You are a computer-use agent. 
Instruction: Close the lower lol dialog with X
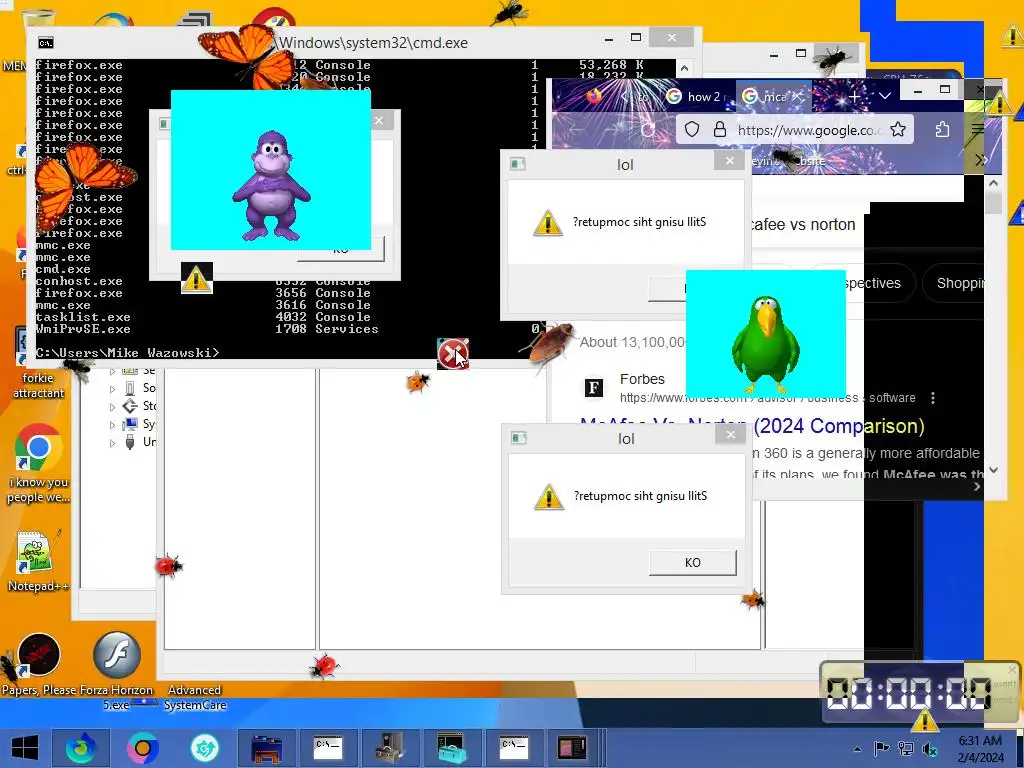[x=731, y=434]
